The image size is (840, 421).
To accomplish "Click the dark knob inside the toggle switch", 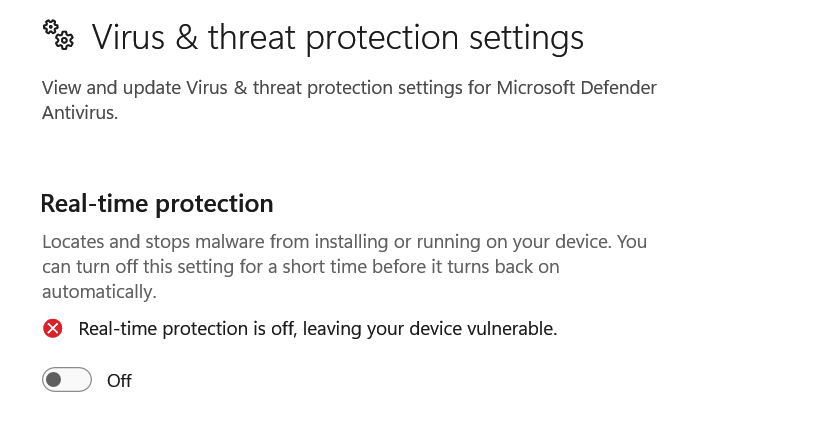I will coord(55,380).
